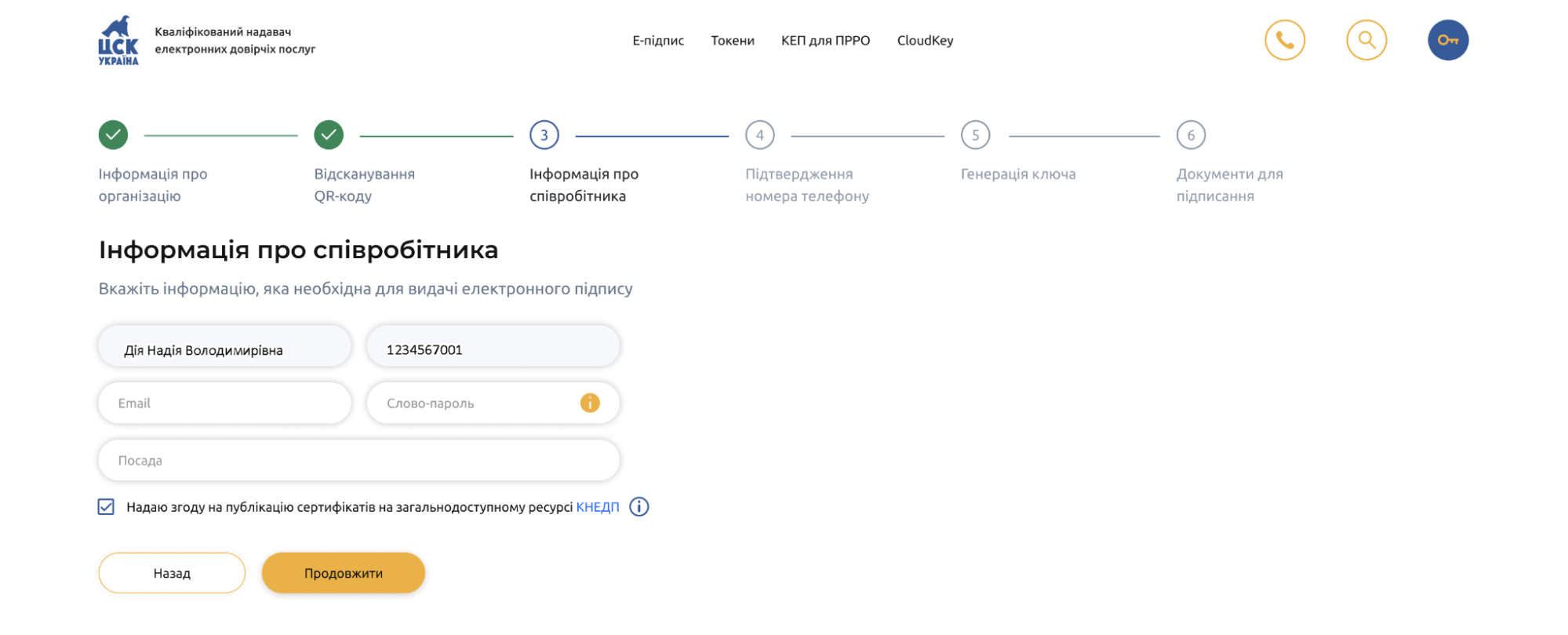Click the Надаю згоду consent label text
Viewport: 1568px width, 635px height.
pyautogui.click(x=349, y=507)
